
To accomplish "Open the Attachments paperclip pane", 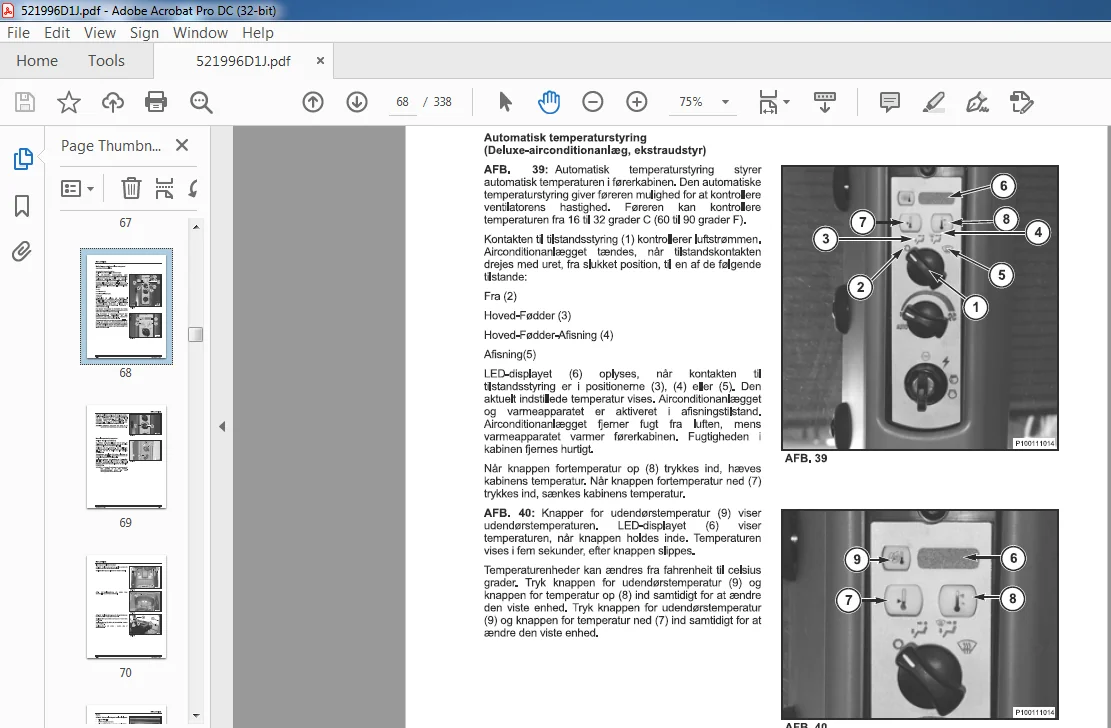I will (22, 252).
